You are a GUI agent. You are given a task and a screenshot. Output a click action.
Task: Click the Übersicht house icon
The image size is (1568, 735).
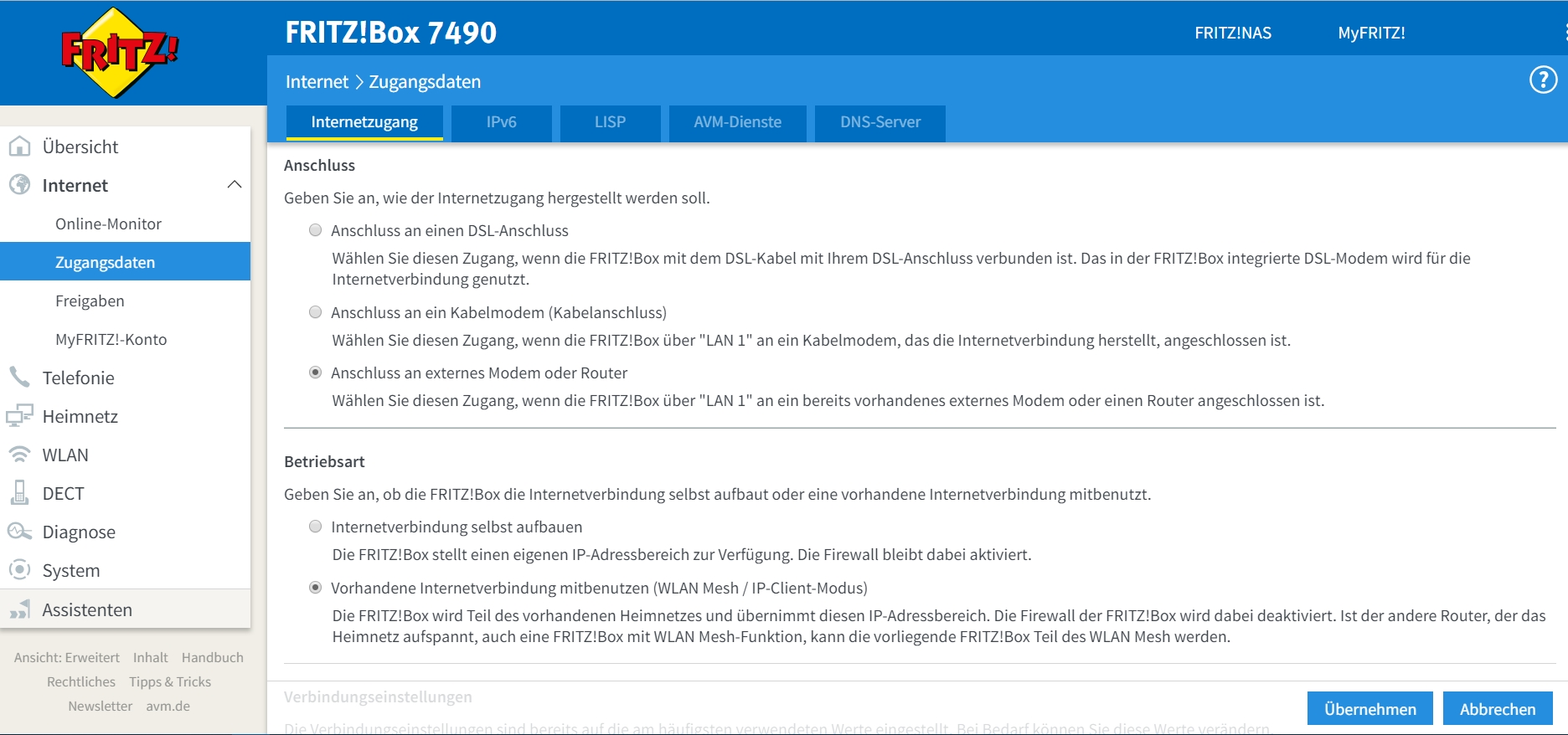(19, 146)
